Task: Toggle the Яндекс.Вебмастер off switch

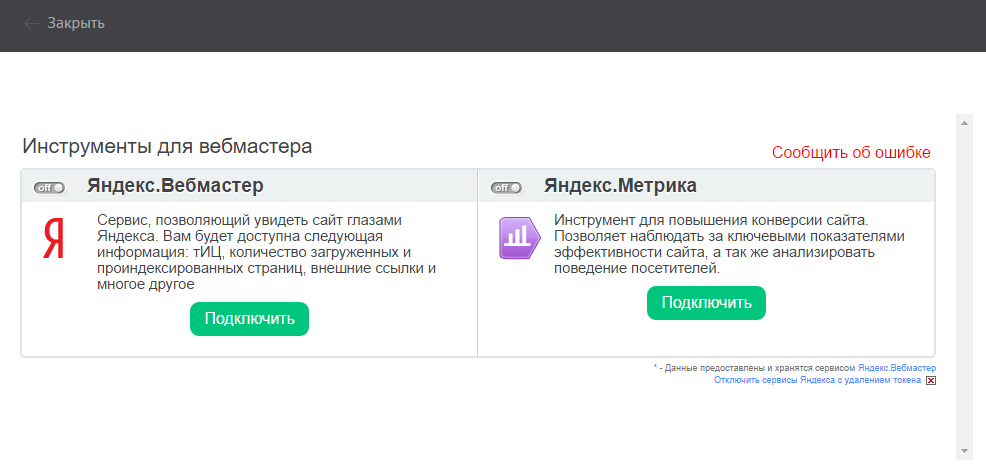Action: tap(49, 187)
